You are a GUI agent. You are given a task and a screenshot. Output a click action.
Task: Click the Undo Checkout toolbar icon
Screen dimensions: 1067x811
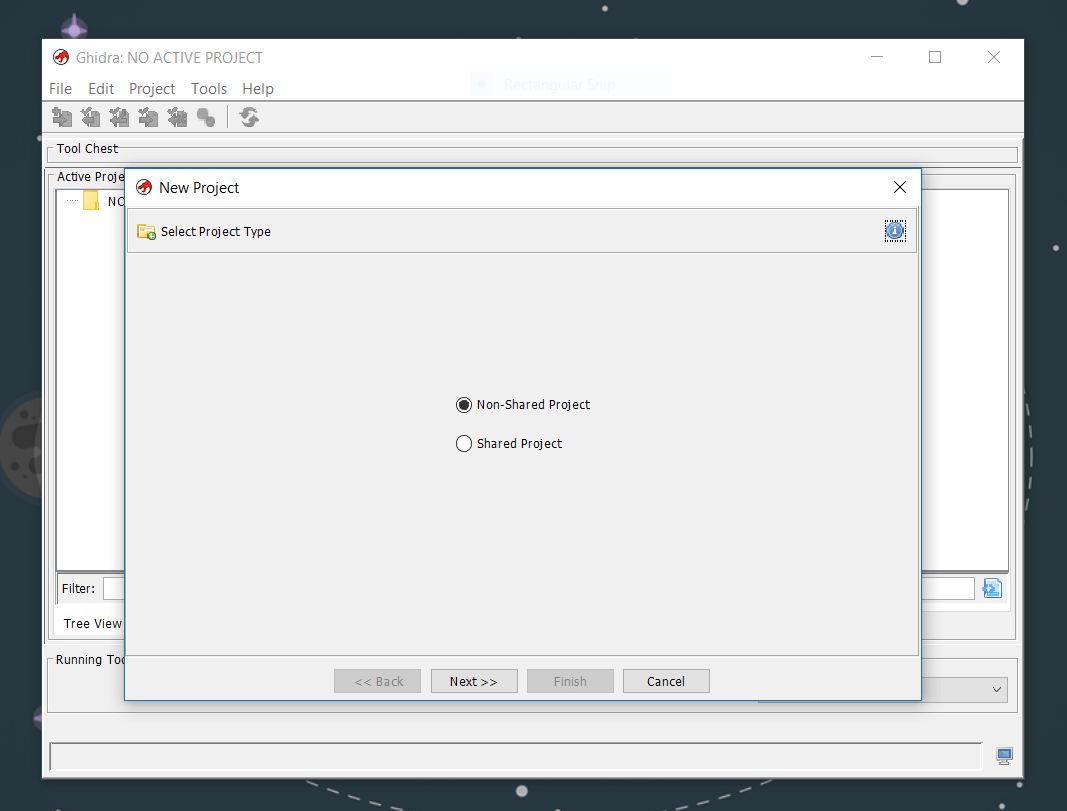click(178, 118)
